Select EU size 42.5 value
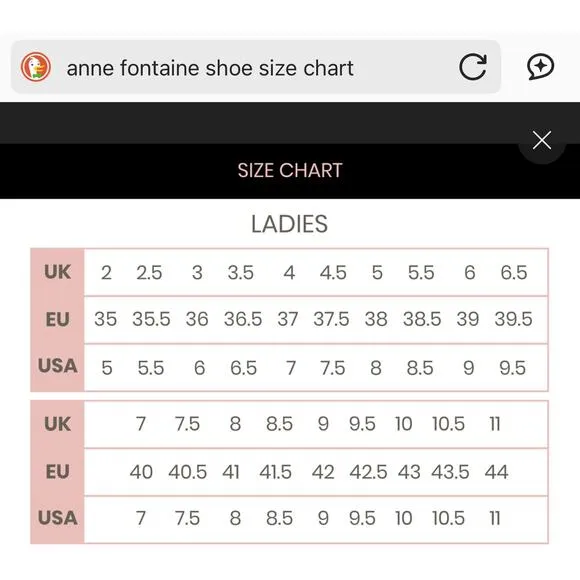The height and width of the screenshot is (580, 580). [x=368, y=472]
